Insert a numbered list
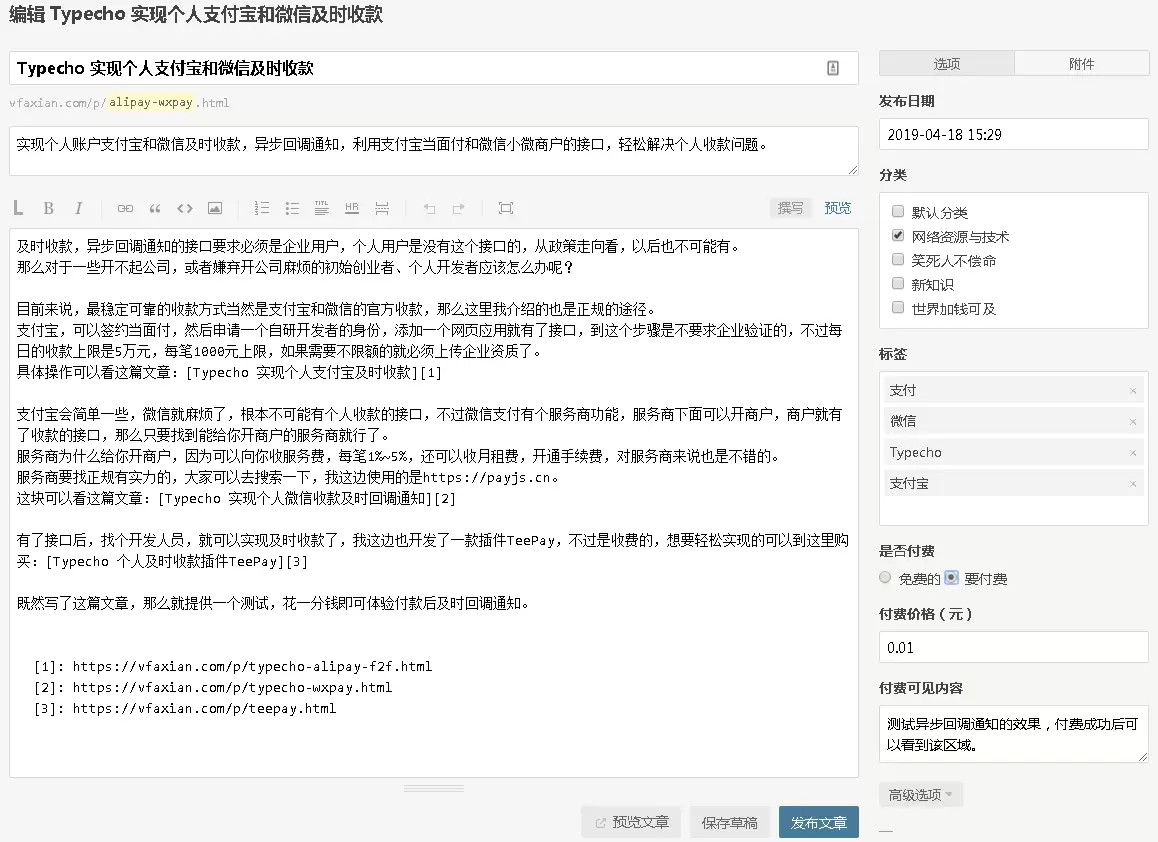Screen dimensions: 1158x842 pyautogui.click(x=262, y=208)
